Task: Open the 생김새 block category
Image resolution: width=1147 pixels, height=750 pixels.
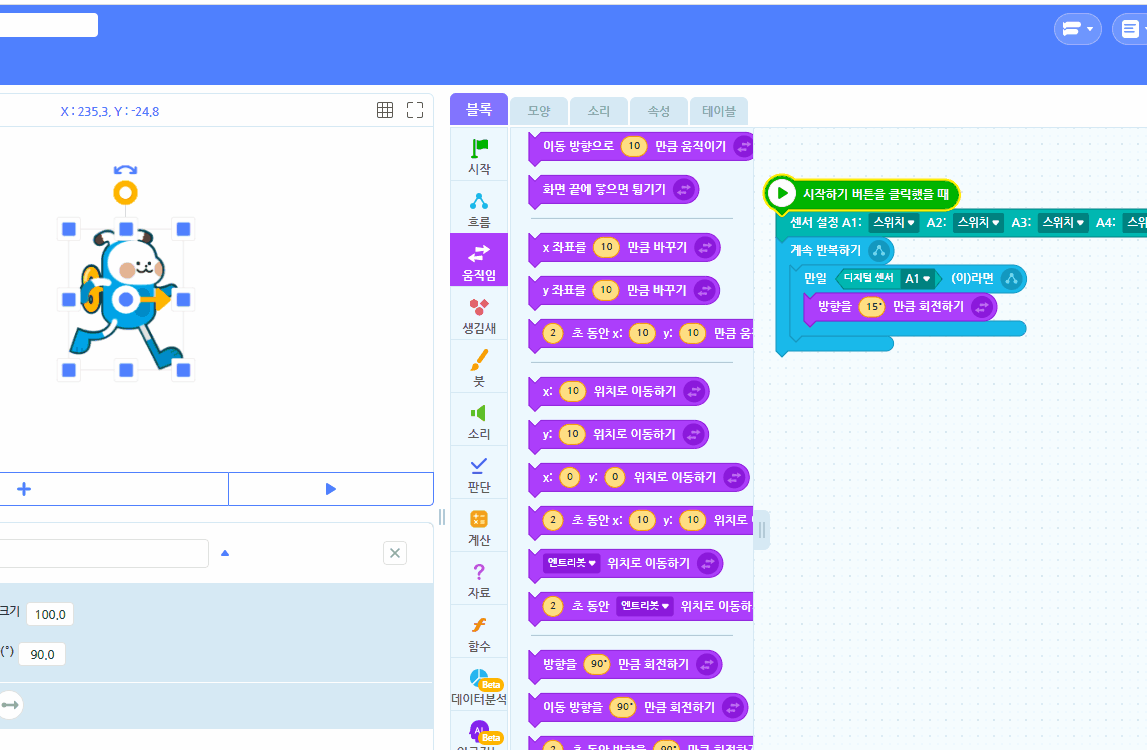Action: coord(479,314)
